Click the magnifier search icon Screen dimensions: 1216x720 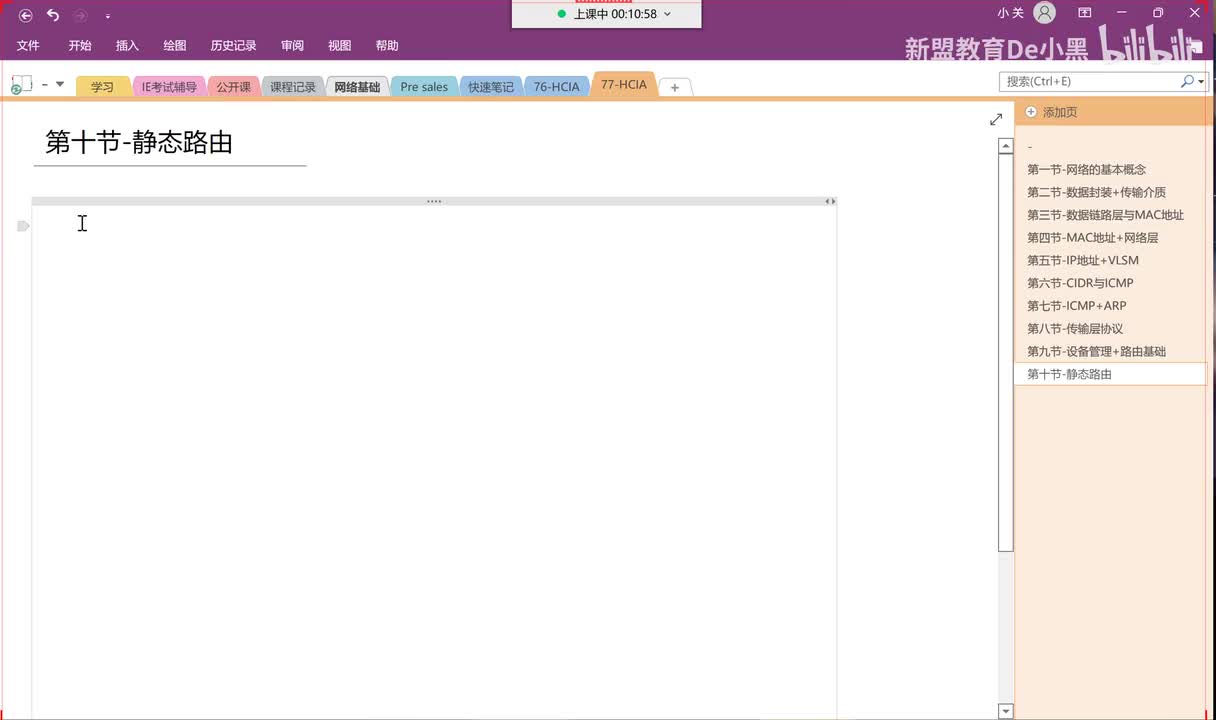tap(1187, 81)
